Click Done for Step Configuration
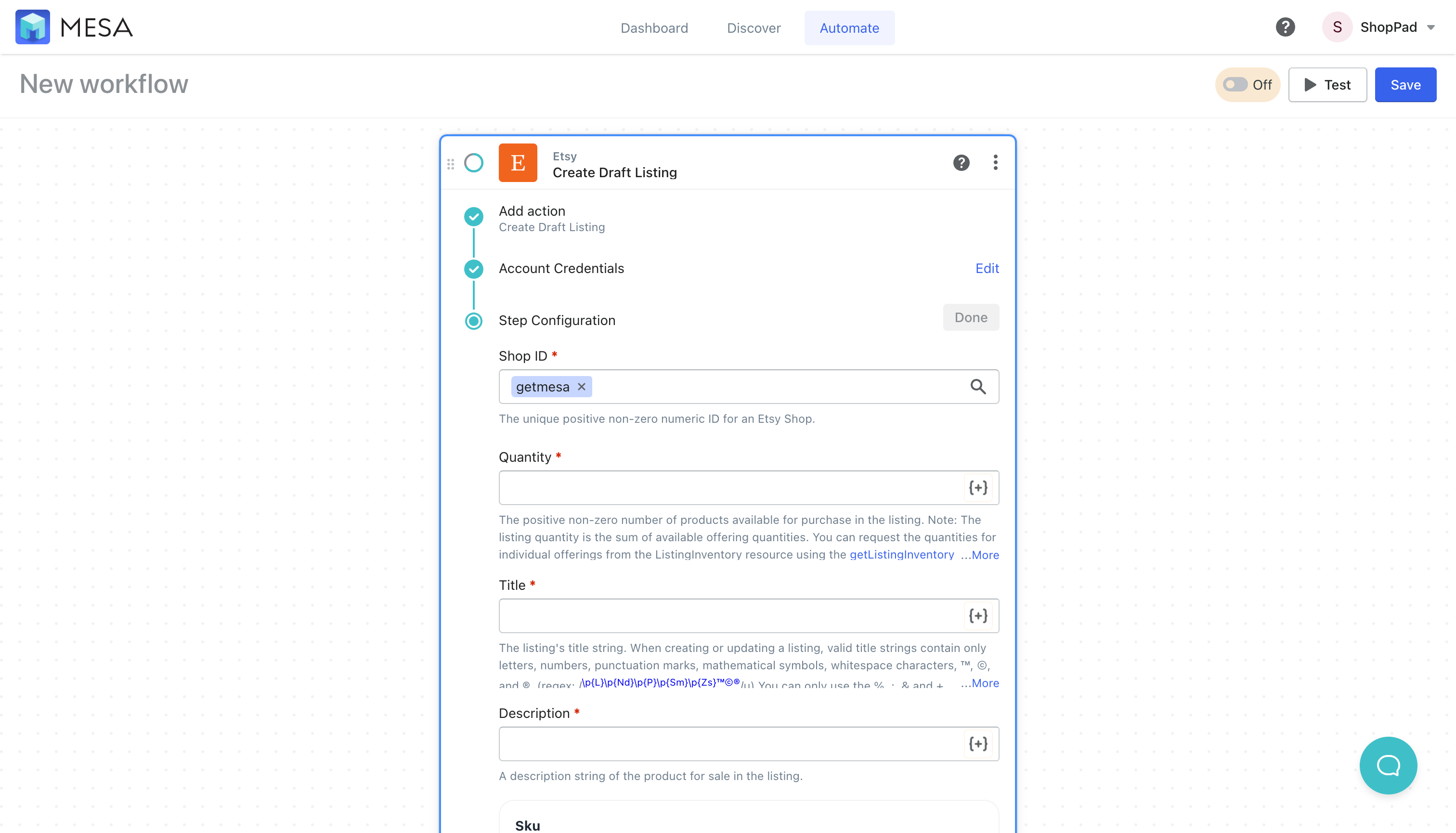The height and width of the screenshot is (833, 1456). (971, 317)
